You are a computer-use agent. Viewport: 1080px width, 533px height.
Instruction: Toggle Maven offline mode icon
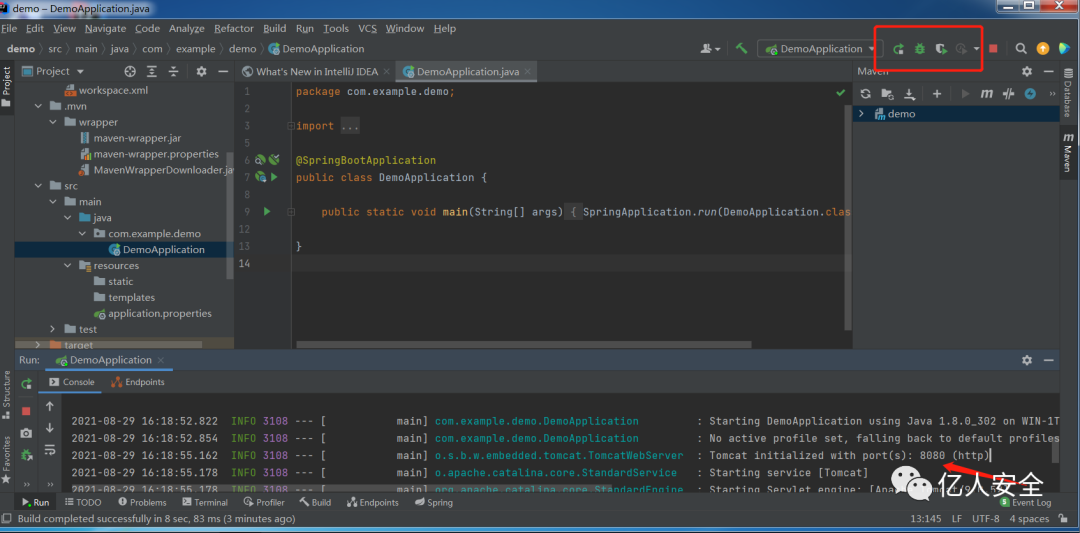coord(1008,94)
